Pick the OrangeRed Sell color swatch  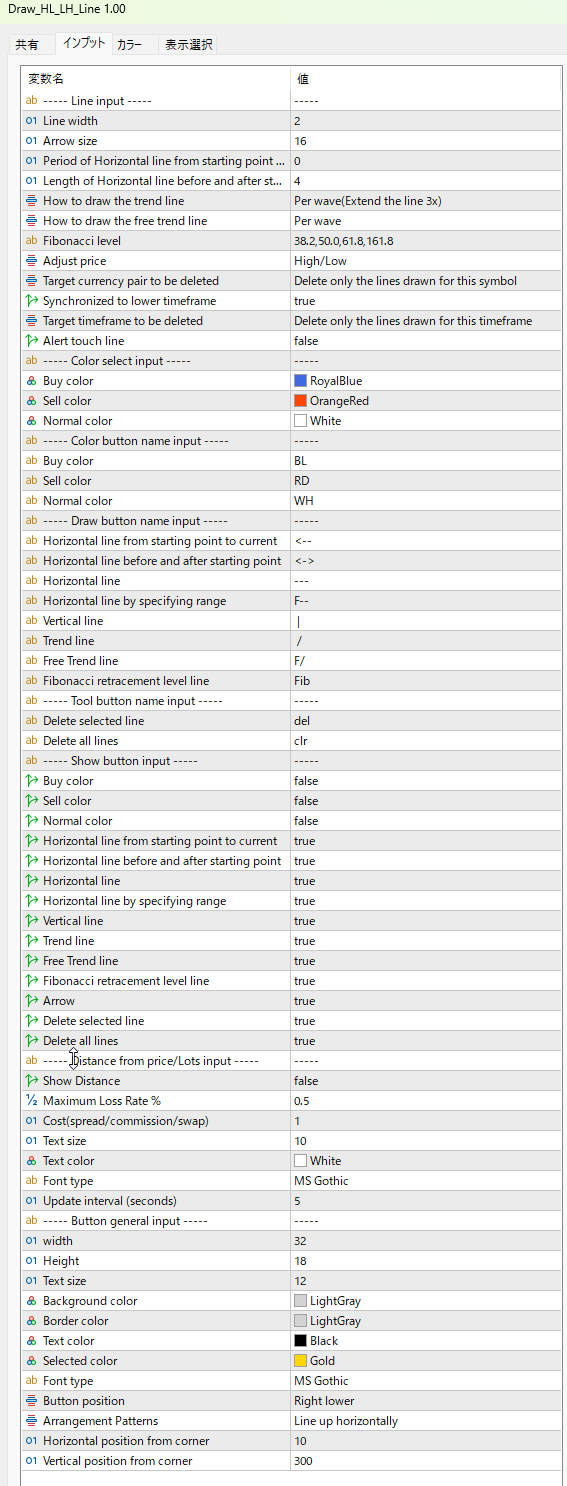(300, 401)
